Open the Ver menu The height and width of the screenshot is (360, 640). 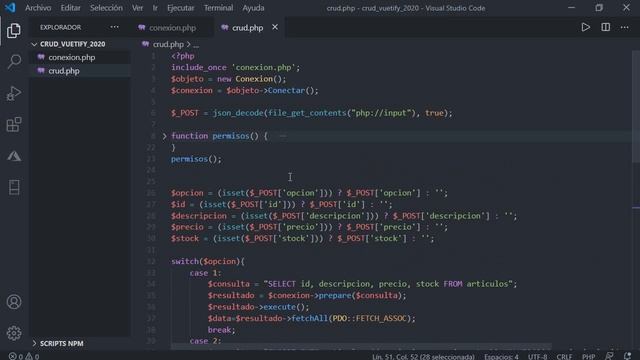coord(138,8)
